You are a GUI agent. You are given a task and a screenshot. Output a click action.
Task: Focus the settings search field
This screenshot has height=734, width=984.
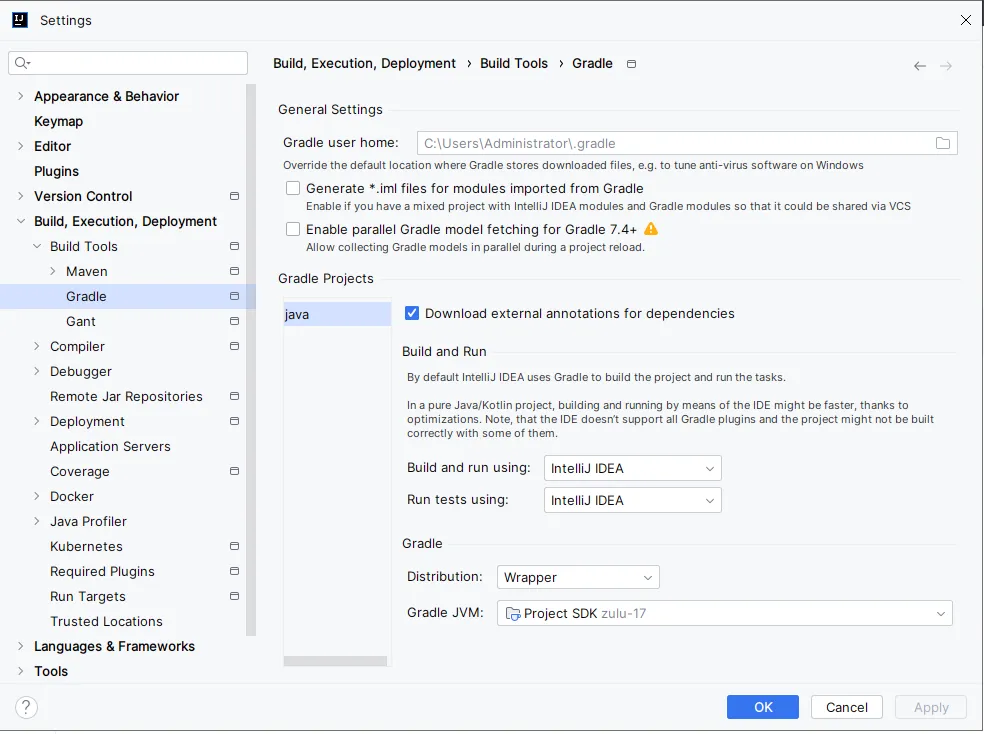click(128, 63)
